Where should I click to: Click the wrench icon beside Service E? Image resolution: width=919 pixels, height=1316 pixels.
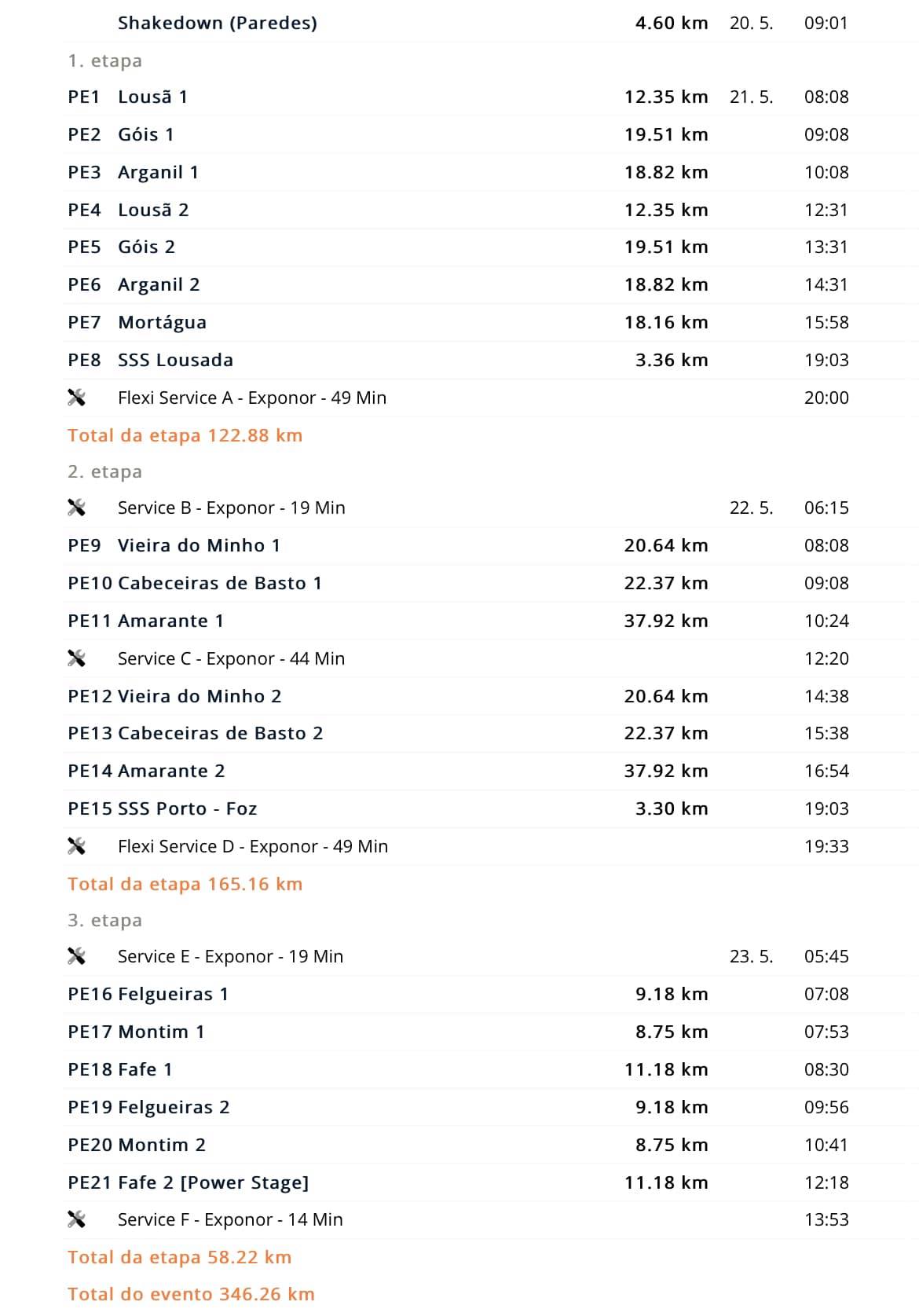pyautogui.click(x=76, y=956)
